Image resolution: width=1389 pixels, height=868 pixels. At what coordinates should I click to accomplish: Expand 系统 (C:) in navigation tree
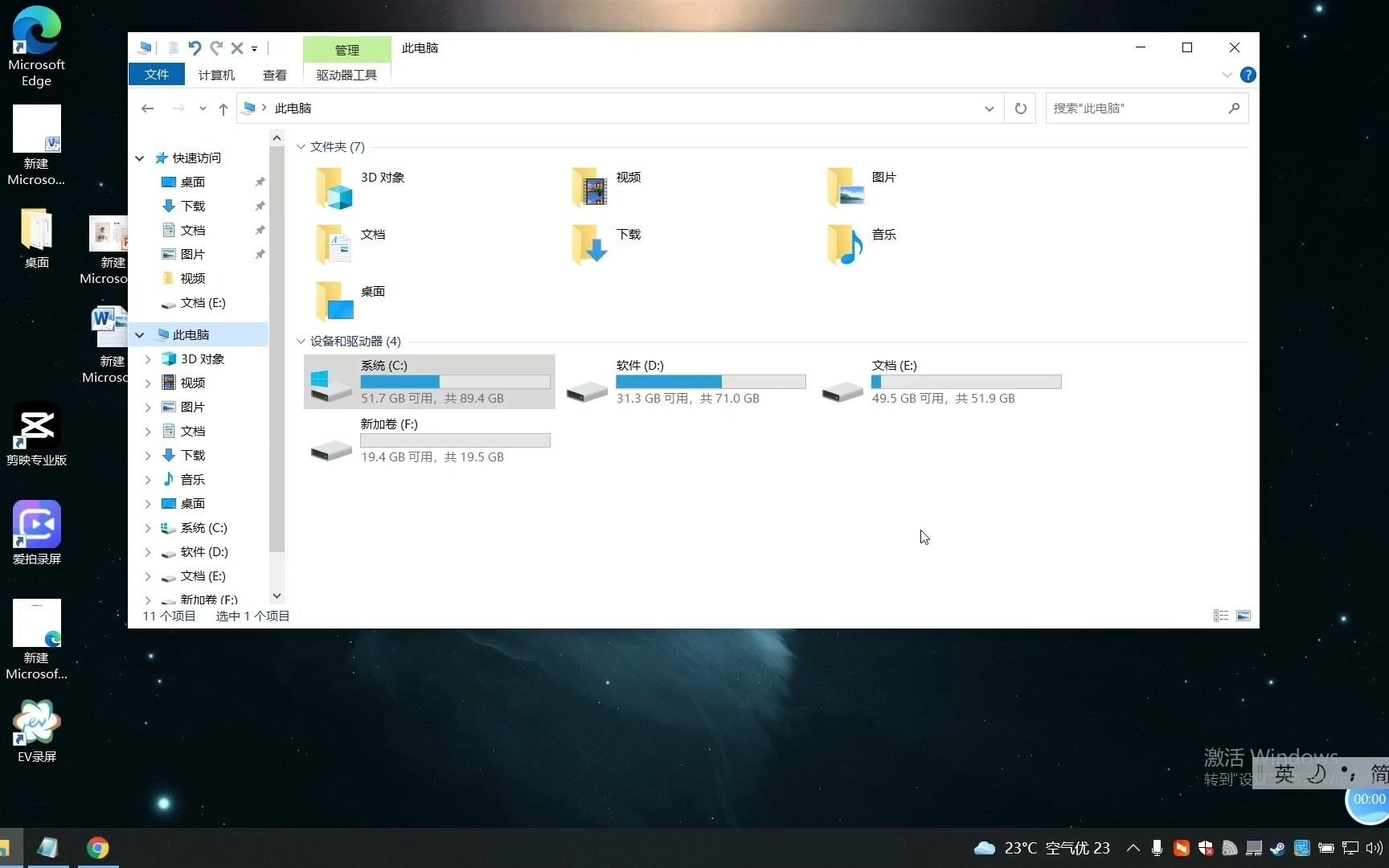(x=148, y=528)
